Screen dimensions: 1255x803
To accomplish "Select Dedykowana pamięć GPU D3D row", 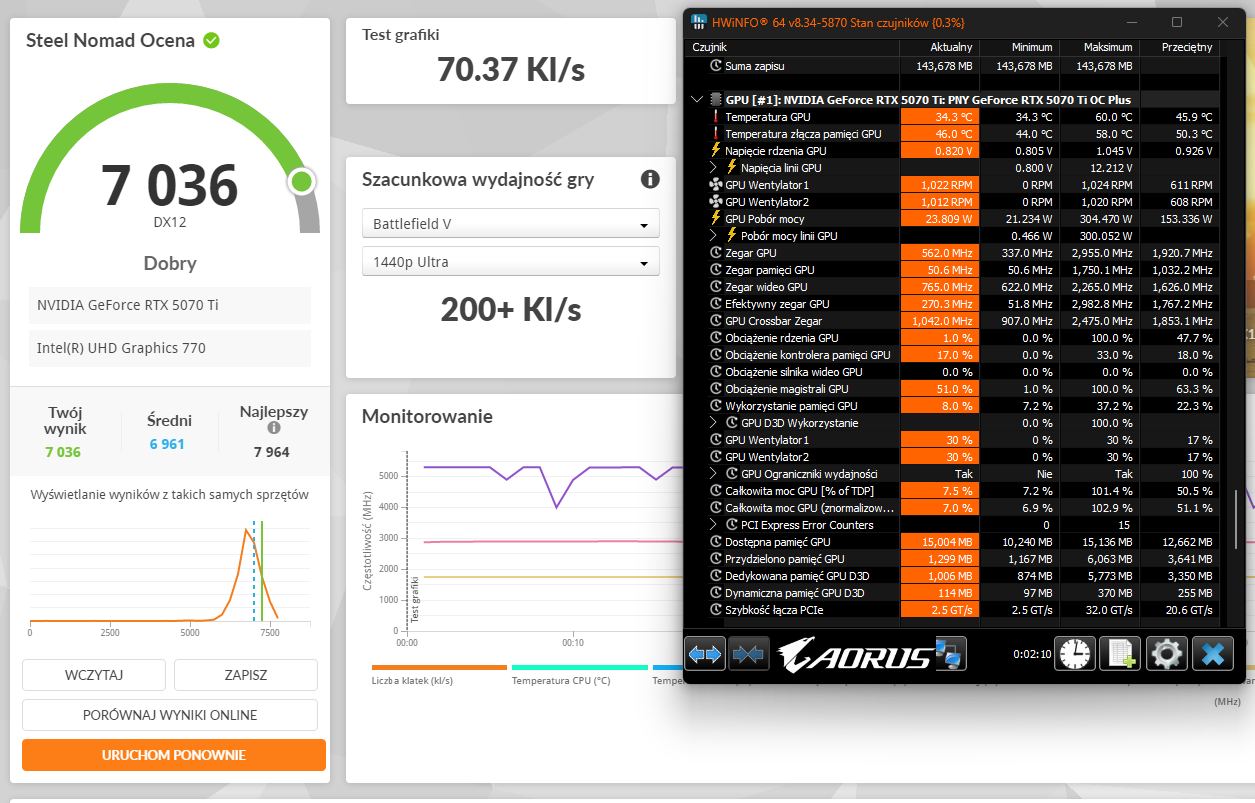I will 954,576.
